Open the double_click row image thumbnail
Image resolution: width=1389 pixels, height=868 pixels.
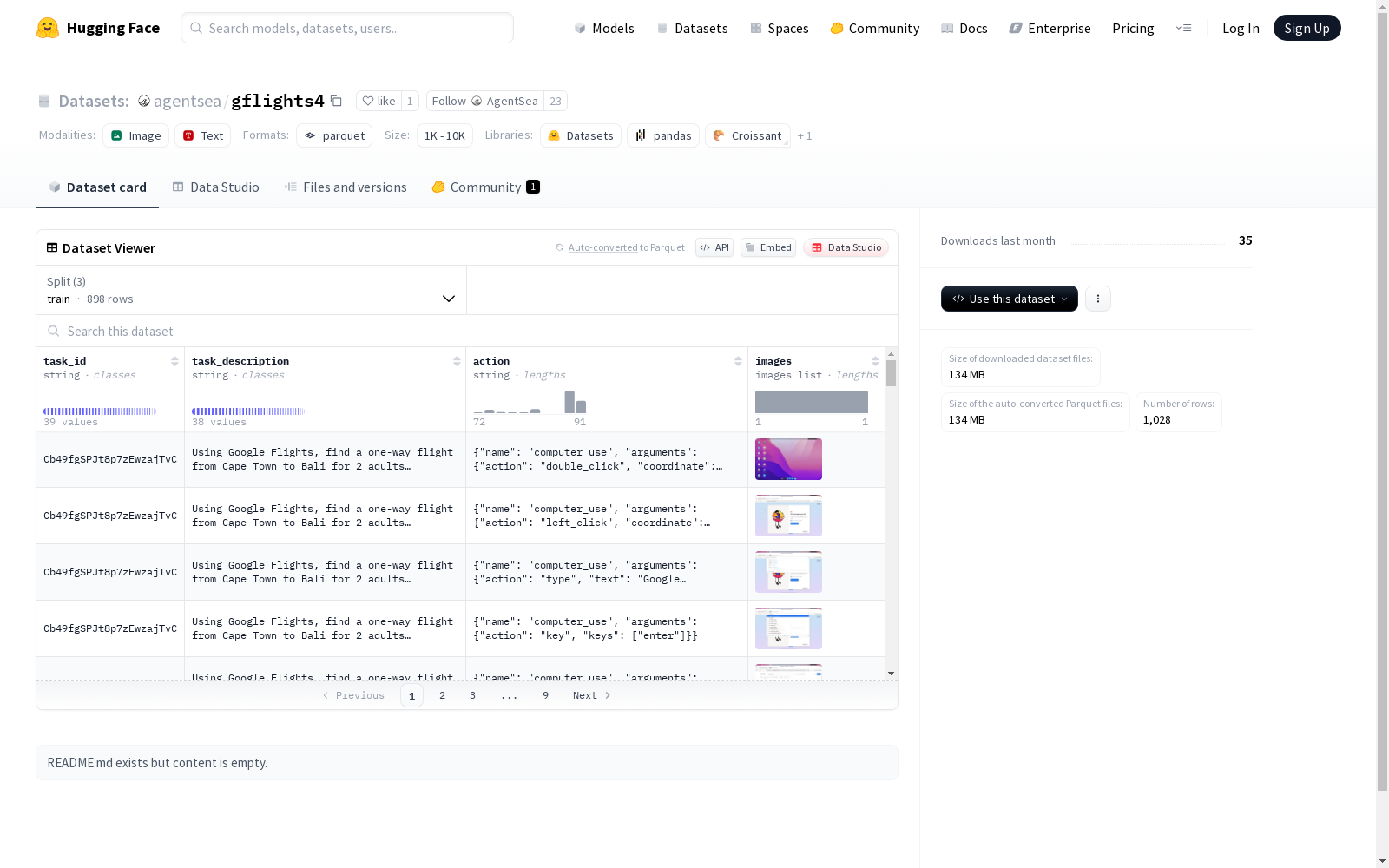coord(788,459)
